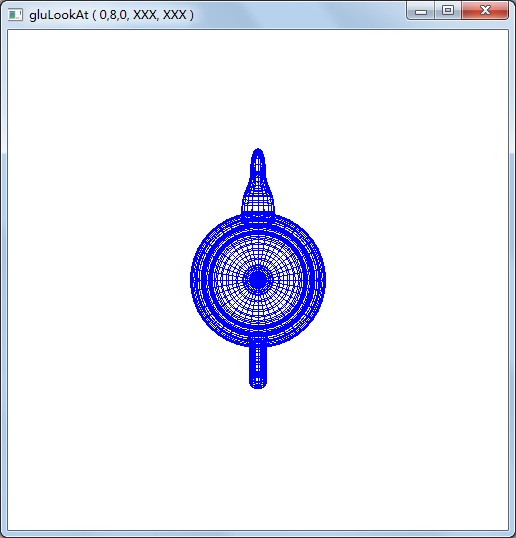Minimize the gluLookAt window

pos(421,11)
